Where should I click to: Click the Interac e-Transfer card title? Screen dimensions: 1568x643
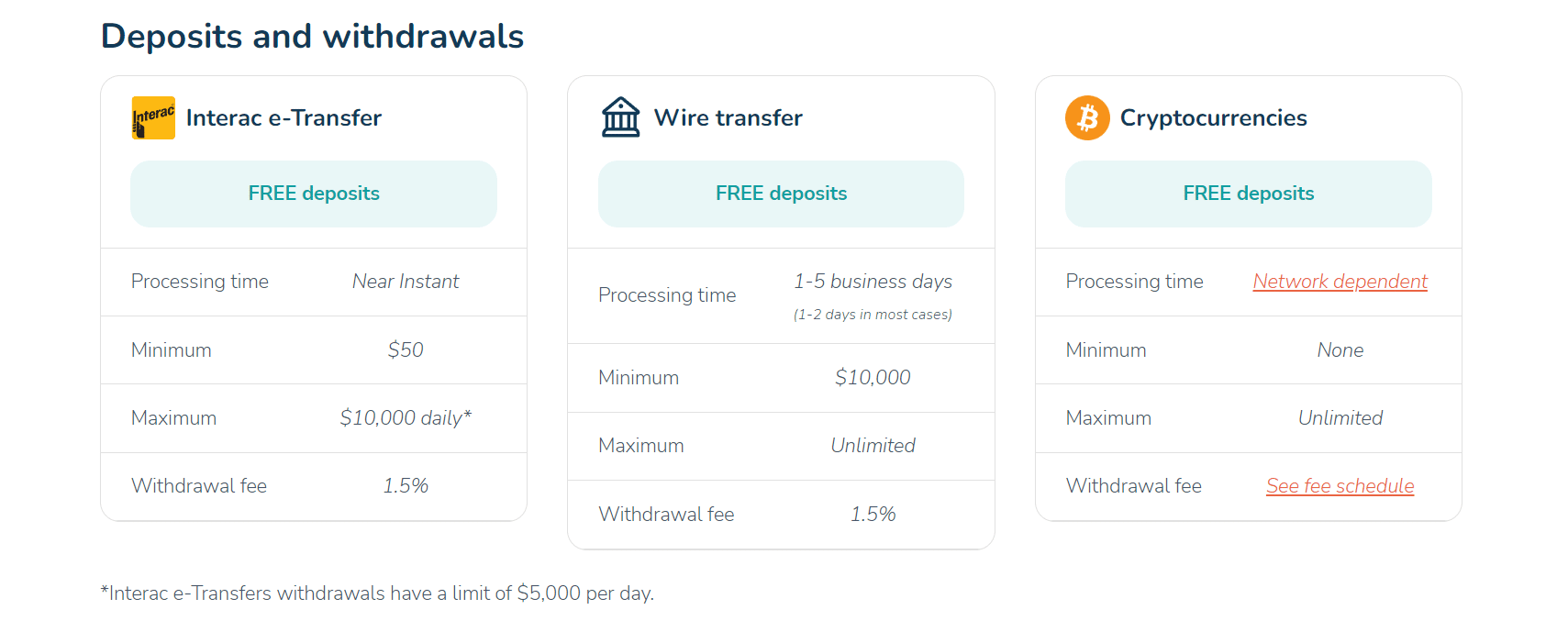pos(284,118)
